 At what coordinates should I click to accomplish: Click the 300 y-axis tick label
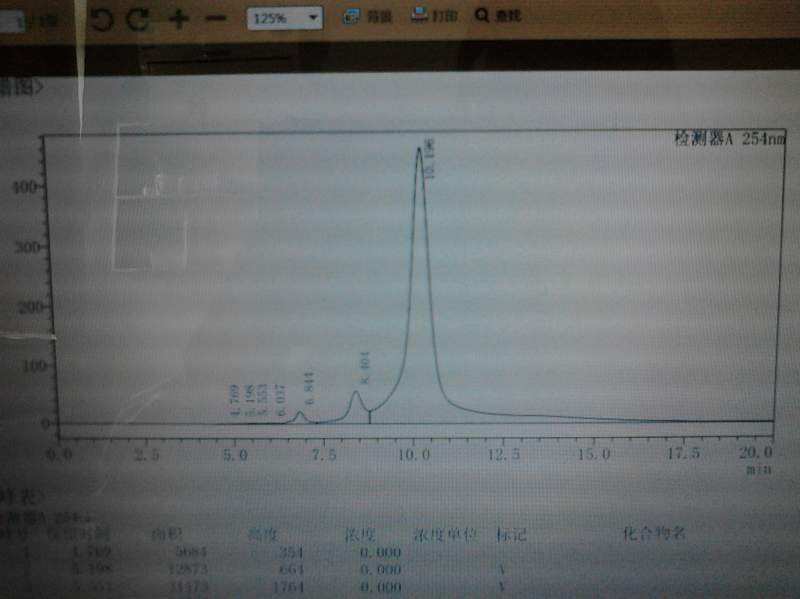[x=28, y=247]
